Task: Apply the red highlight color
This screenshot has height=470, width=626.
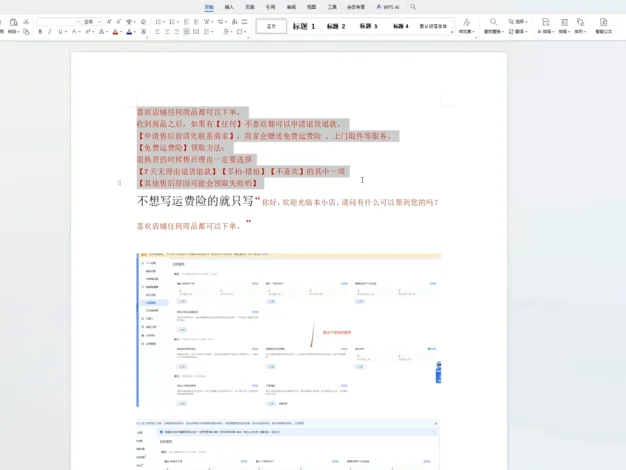Action: [115, 32]
